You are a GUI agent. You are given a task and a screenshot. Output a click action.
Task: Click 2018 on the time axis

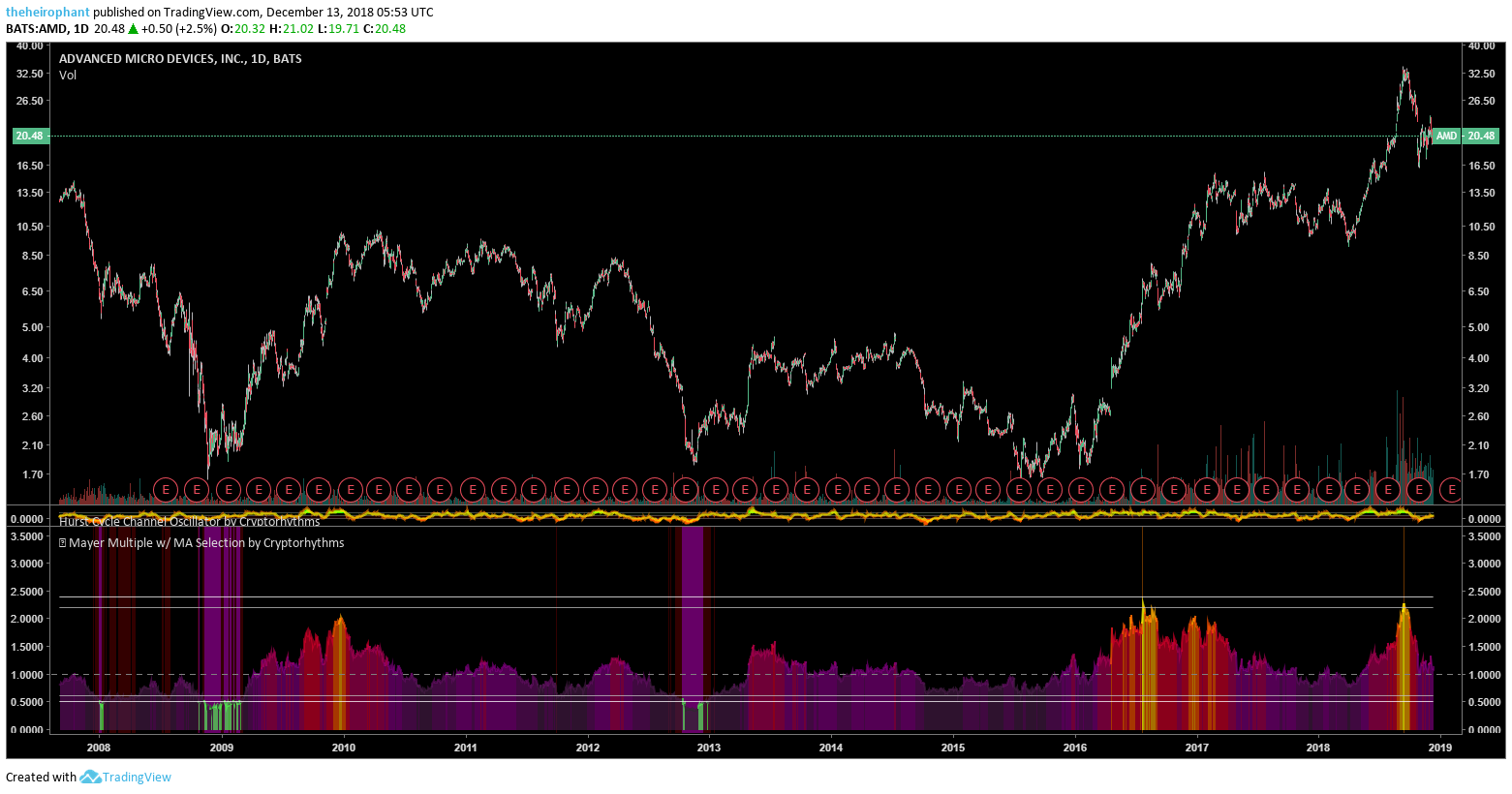pyautogui.click(x=1318, y=748)
